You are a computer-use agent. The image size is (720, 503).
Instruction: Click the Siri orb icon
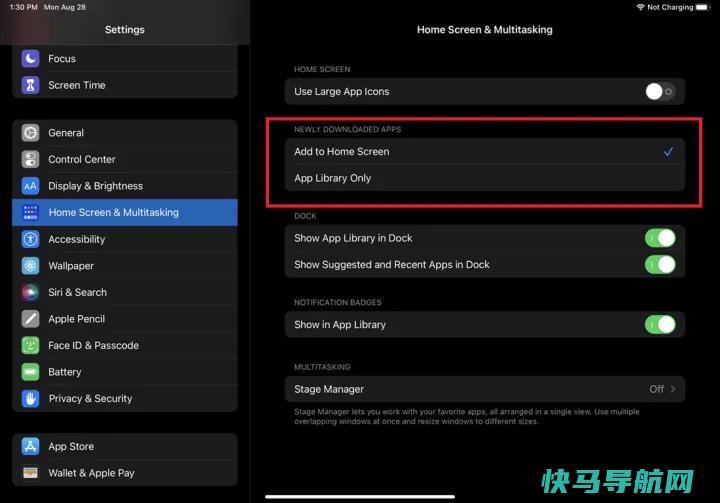point(30,292)
